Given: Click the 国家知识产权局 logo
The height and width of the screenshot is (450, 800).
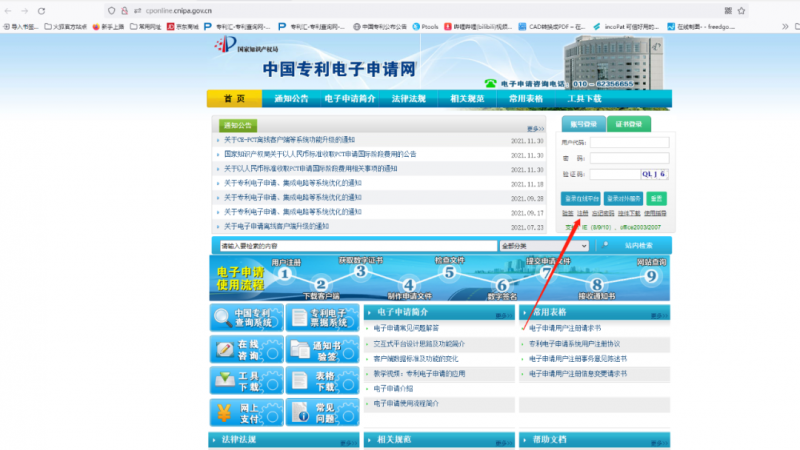Looking at the screenshot, I should (x=246, y=45).
